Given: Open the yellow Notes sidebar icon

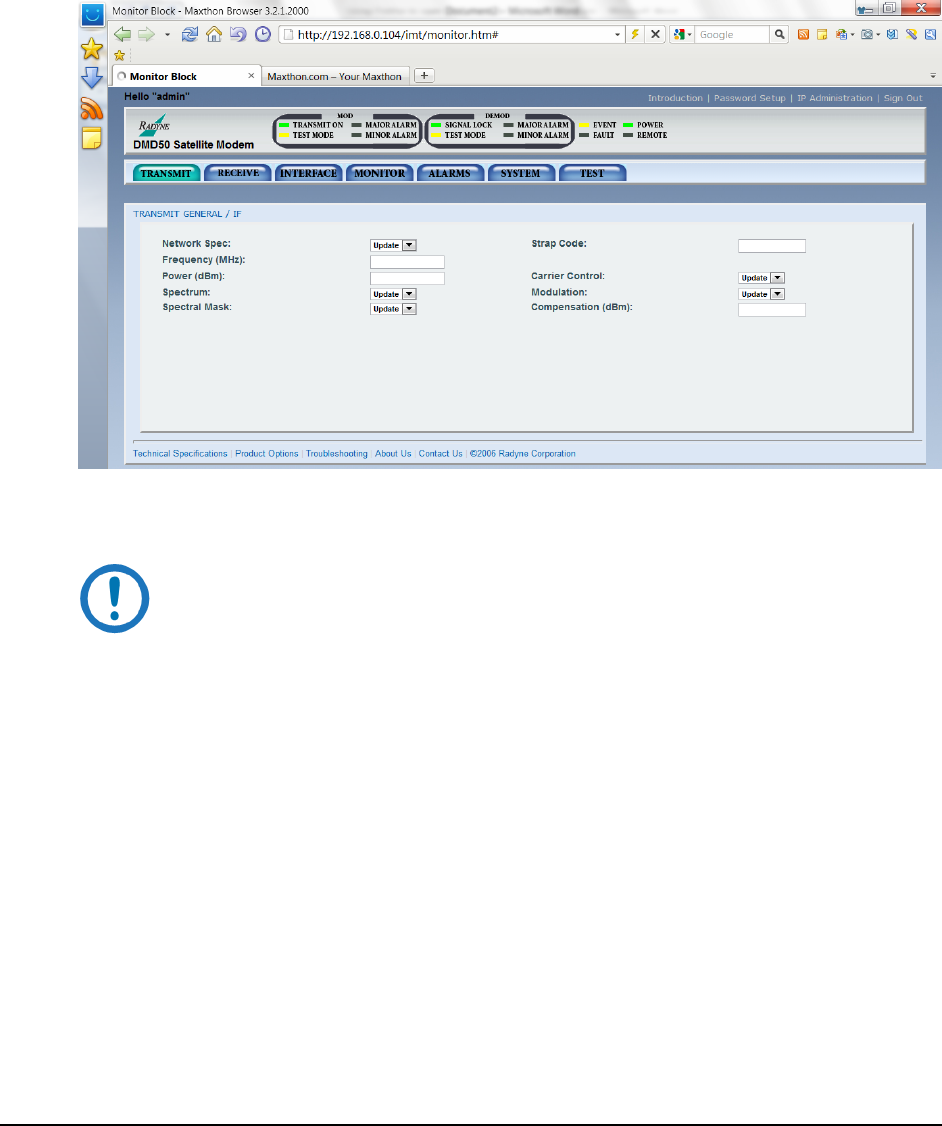Looking at the screenshot, I should click(x=91, y=137).
